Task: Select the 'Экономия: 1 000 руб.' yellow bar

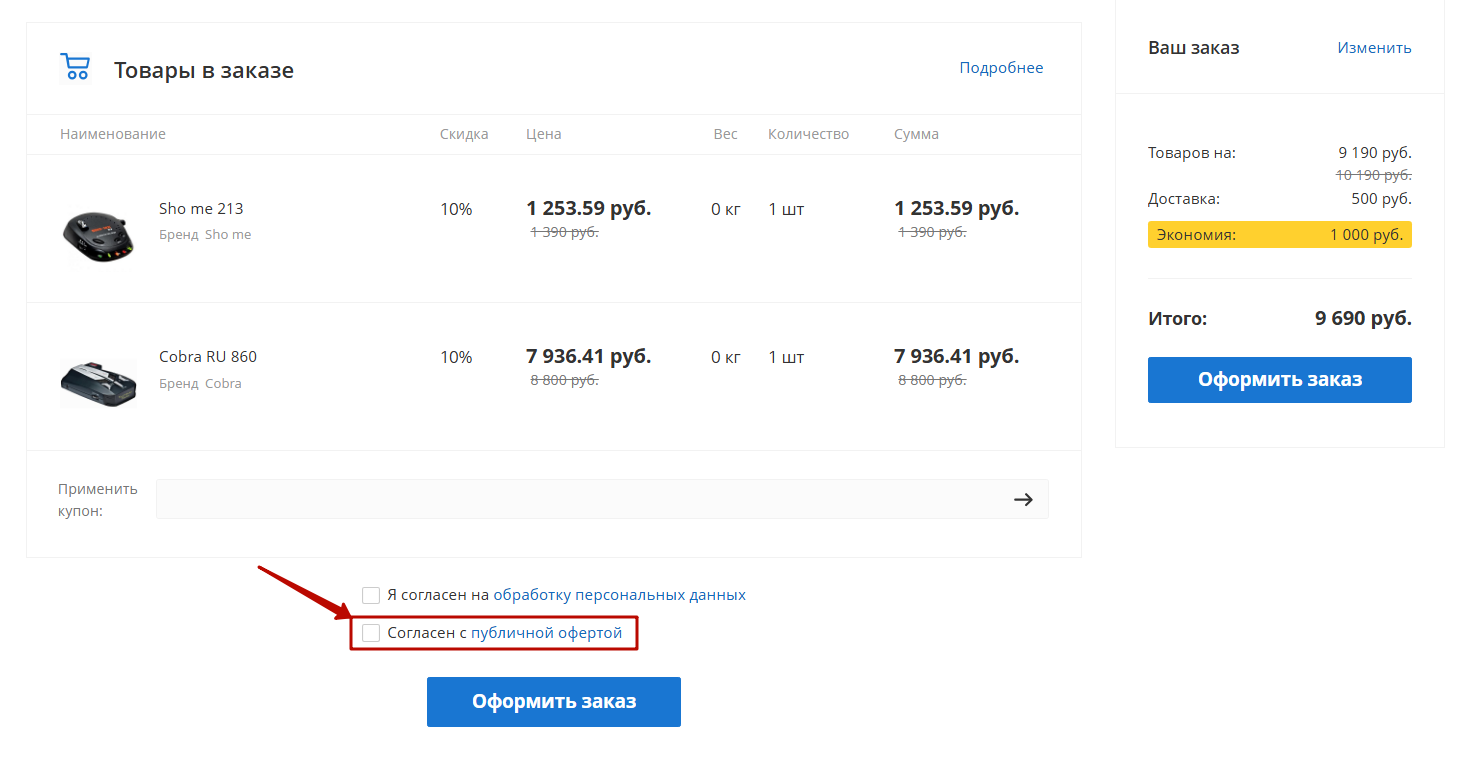Action: 1280,235
